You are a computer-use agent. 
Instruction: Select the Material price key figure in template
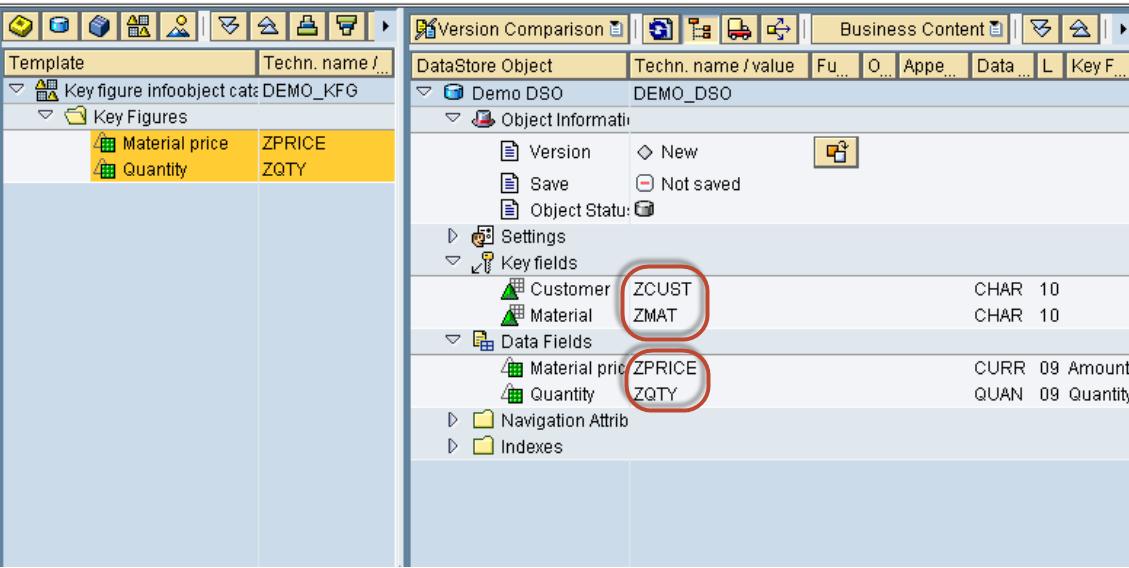165,144
